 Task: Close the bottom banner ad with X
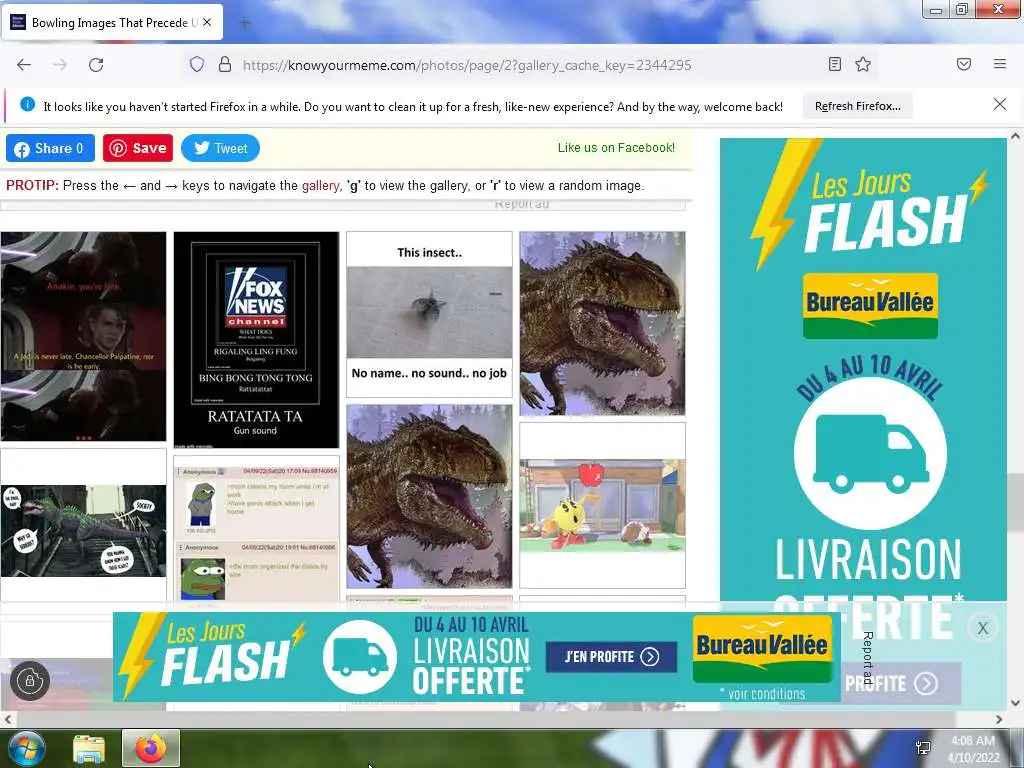pyautogui.click(x=983, y=628)
